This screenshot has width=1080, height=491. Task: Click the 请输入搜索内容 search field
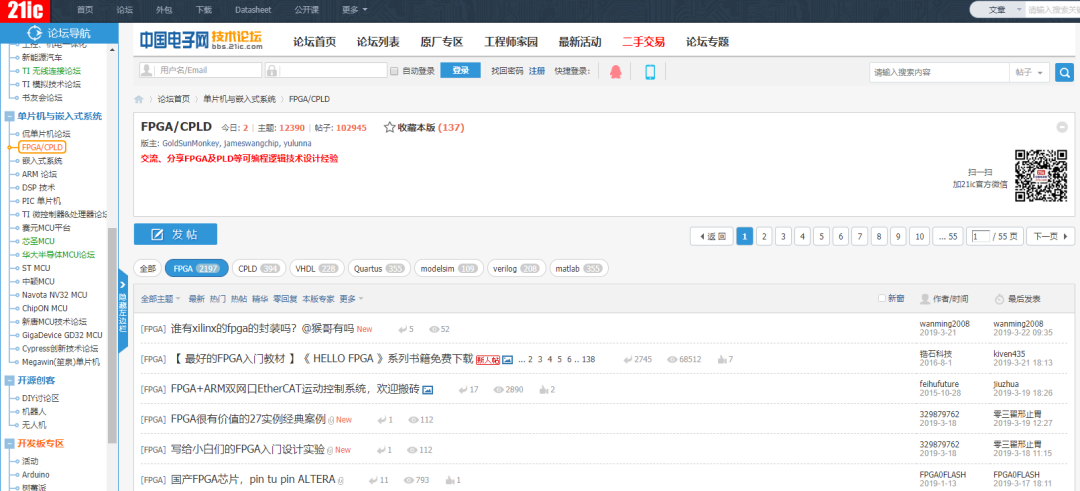[939, 72]
